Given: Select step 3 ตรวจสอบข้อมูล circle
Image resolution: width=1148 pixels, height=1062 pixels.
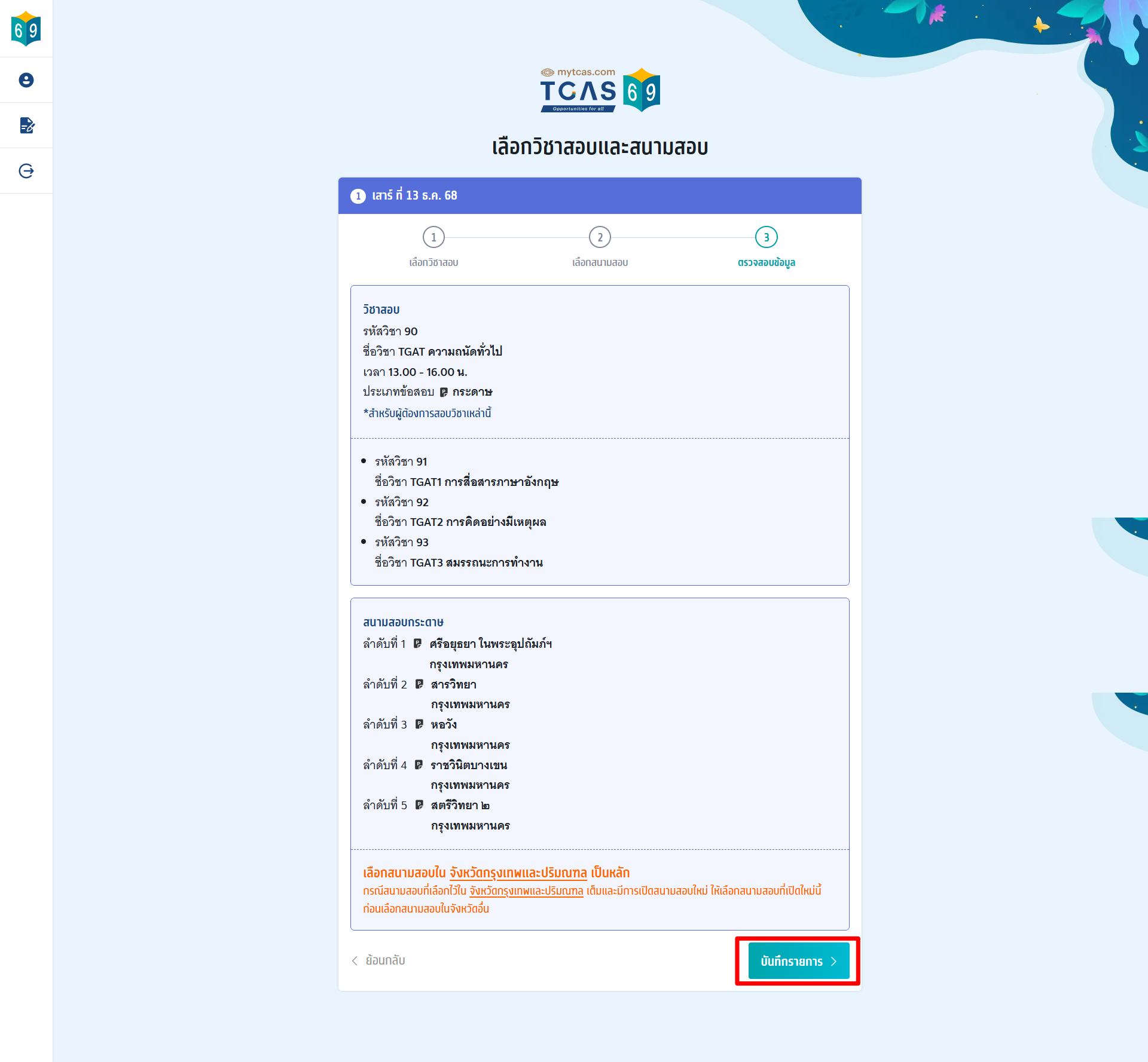Looking at the screenshot, I should pyautogui.click(x=766, y=237).
